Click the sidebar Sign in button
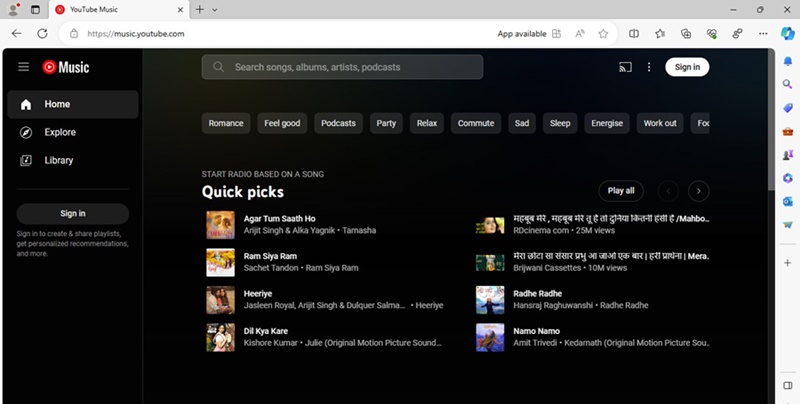The image size is (800, 404). tap(73, 214)
